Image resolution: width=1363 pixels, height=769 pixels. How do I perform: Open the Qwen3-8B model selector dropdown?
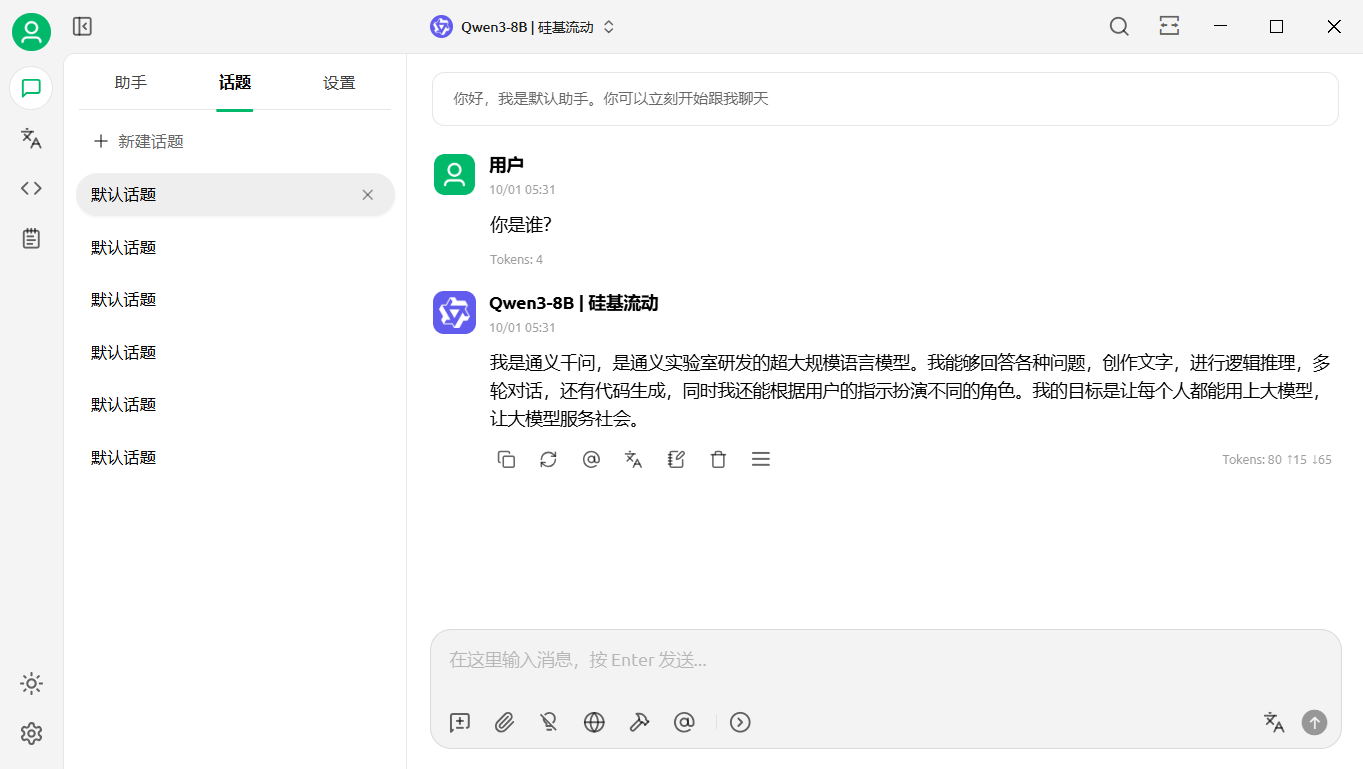point(522,27)
